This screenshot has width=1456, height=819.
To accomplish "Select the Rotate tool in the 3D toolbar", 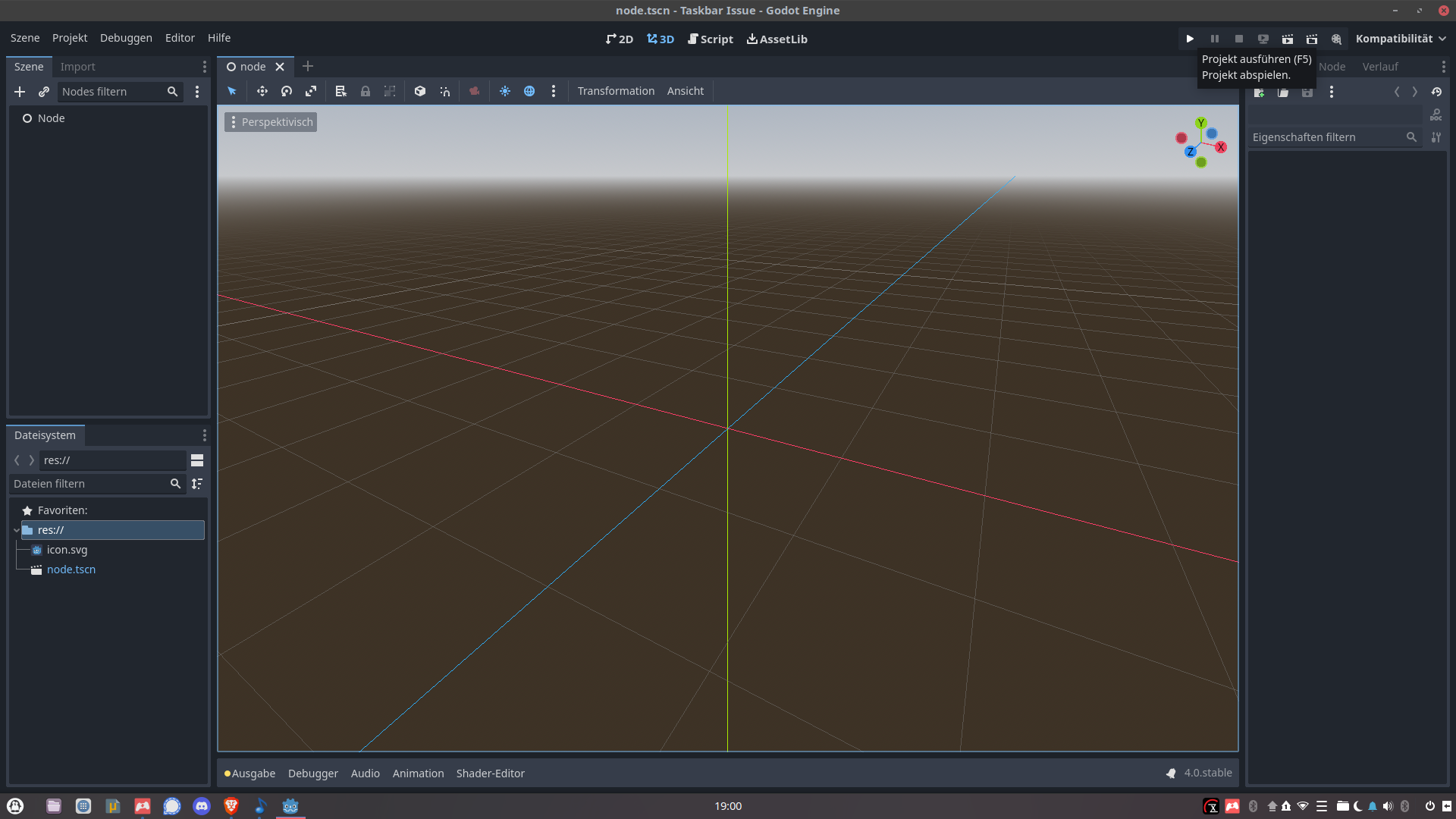I will tap(287, 91).
